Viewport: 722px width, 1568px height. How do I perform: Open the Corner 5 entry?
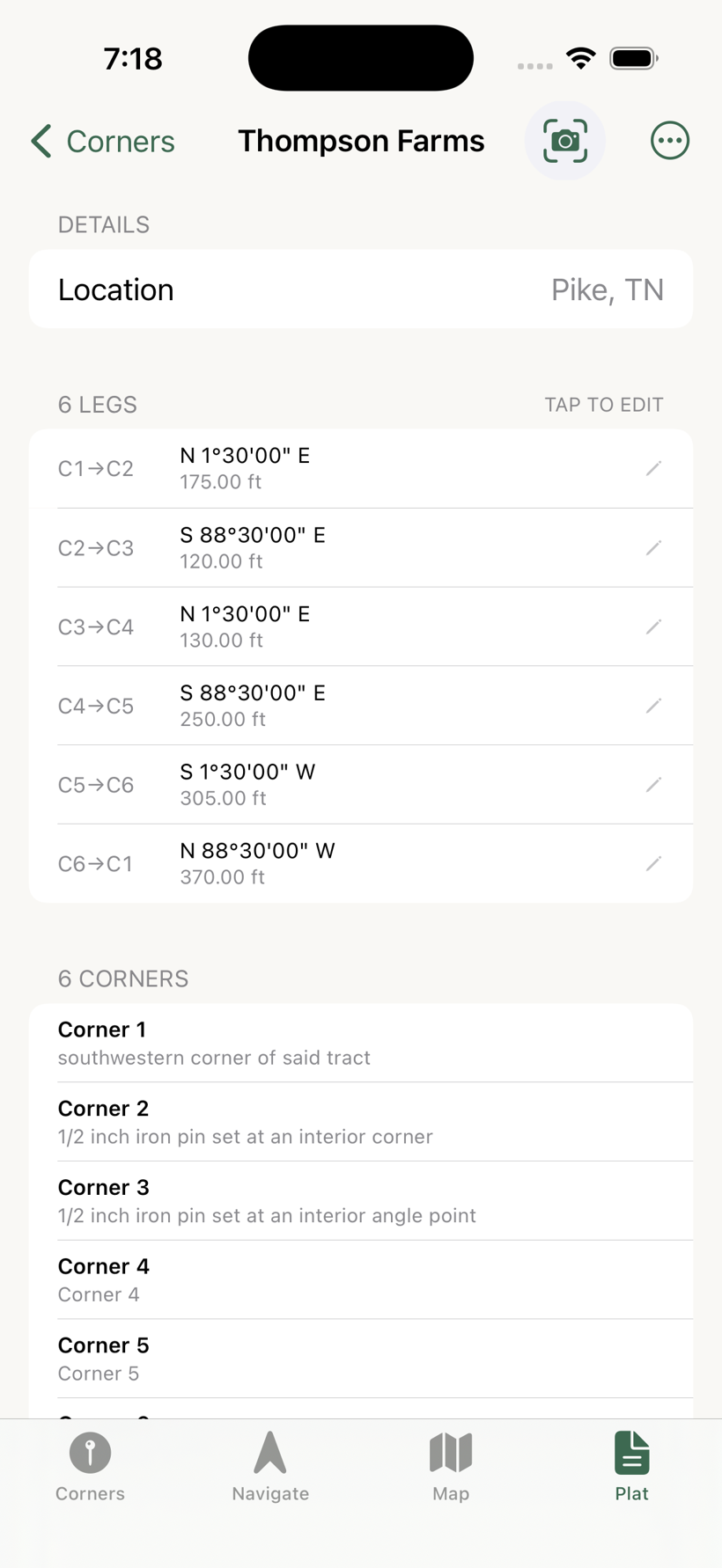coord(361,1359)
